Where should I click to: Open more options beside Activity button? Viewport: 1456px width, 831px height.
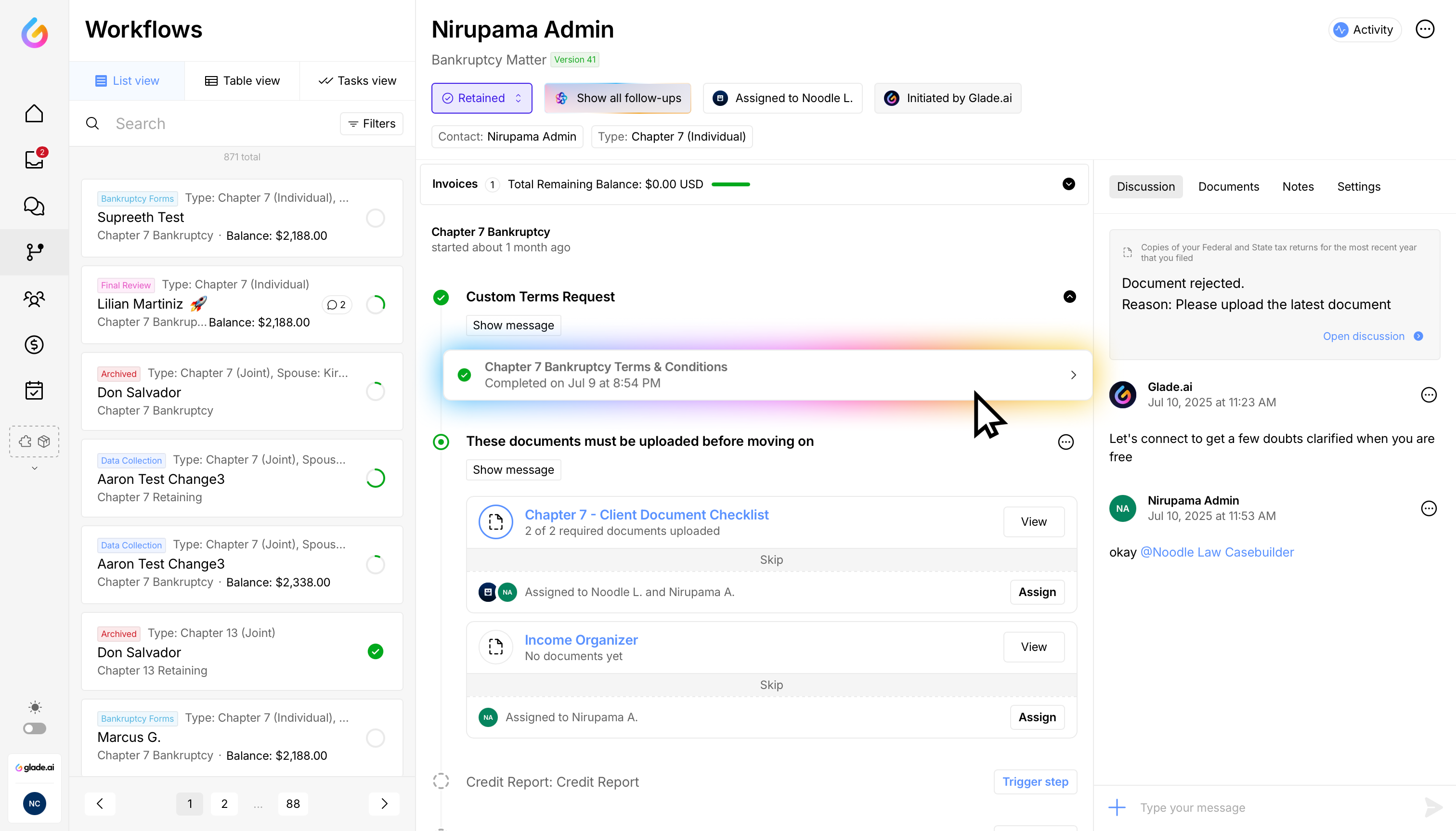coord(1425,30)
